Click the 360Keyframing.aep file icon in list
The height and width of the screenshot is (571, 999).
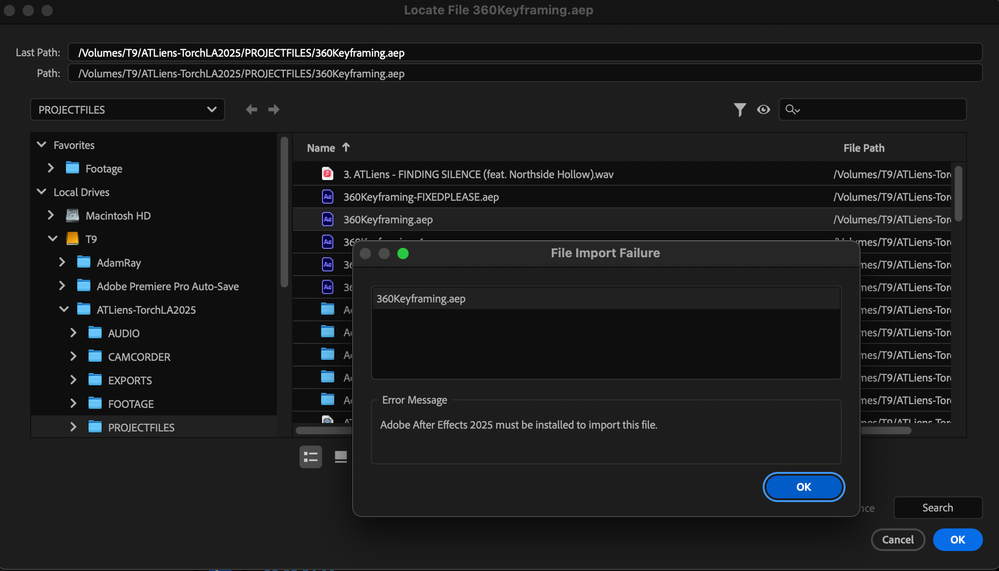[327, 219]
